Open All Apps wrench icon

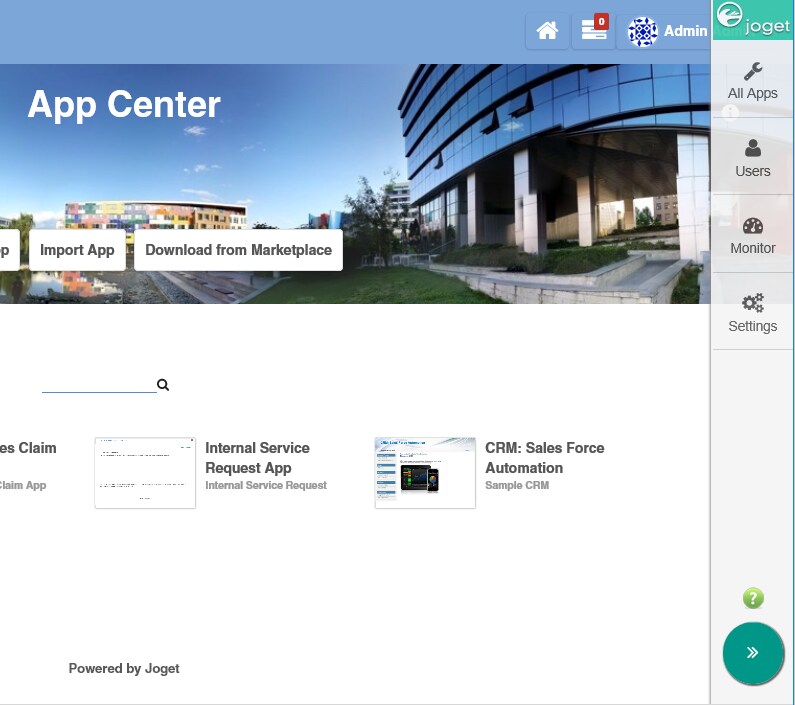point(753,72)
